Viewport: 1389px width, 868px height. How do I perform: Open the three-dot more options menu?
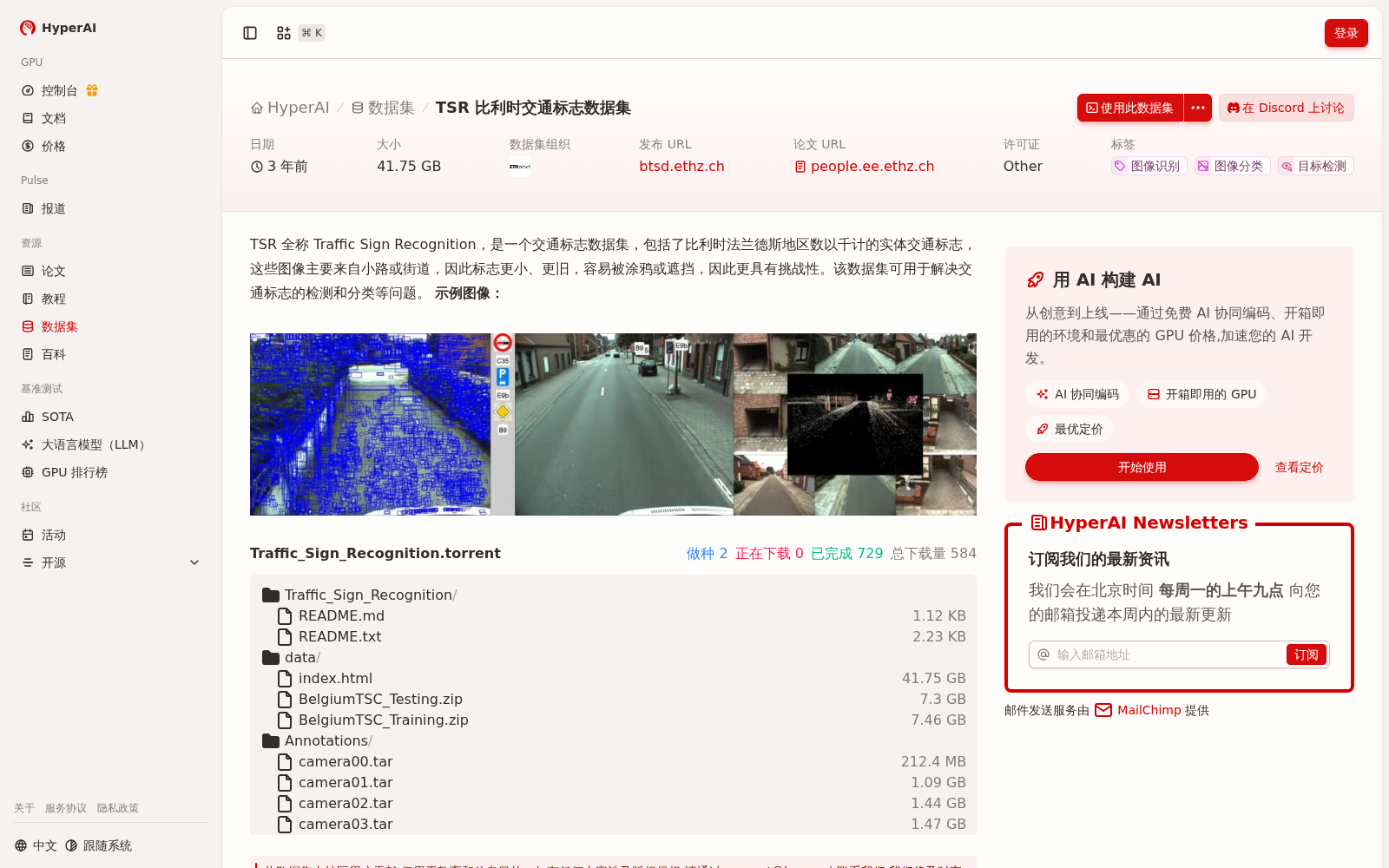(1198, 108)
